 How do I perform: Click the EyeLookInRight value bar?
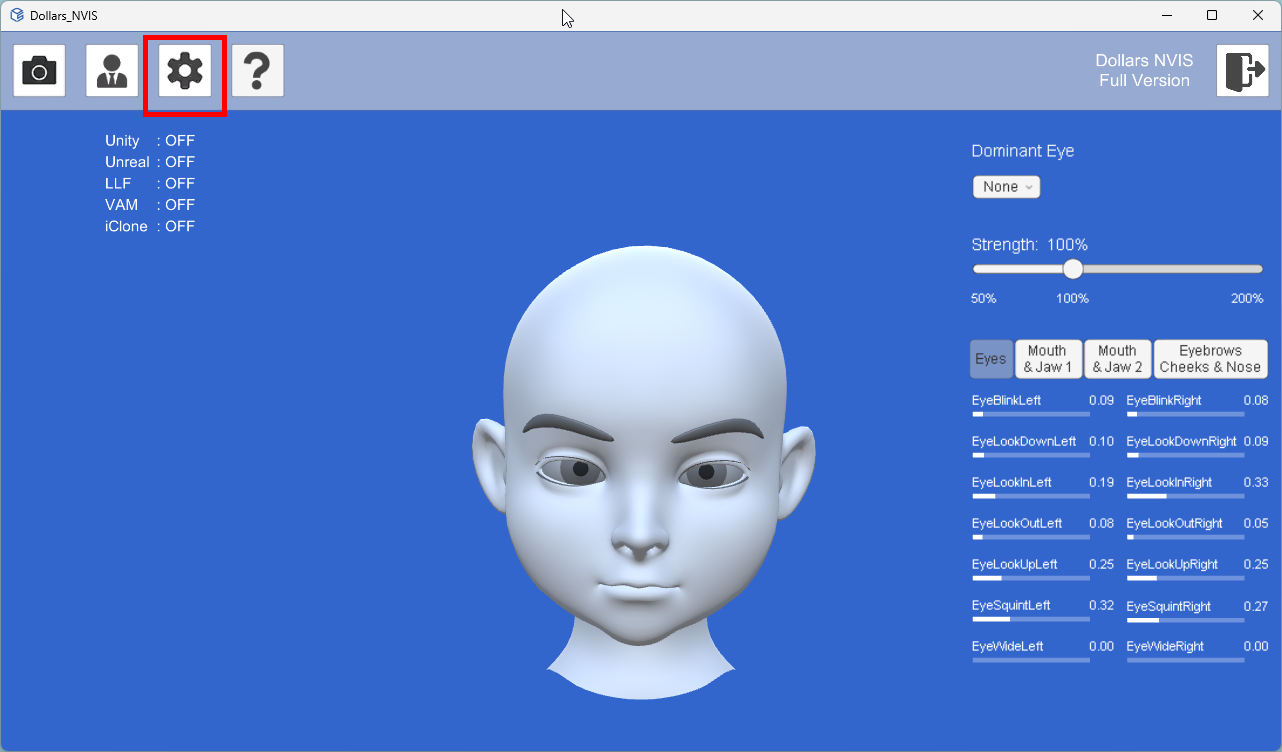click(1185, 496)
